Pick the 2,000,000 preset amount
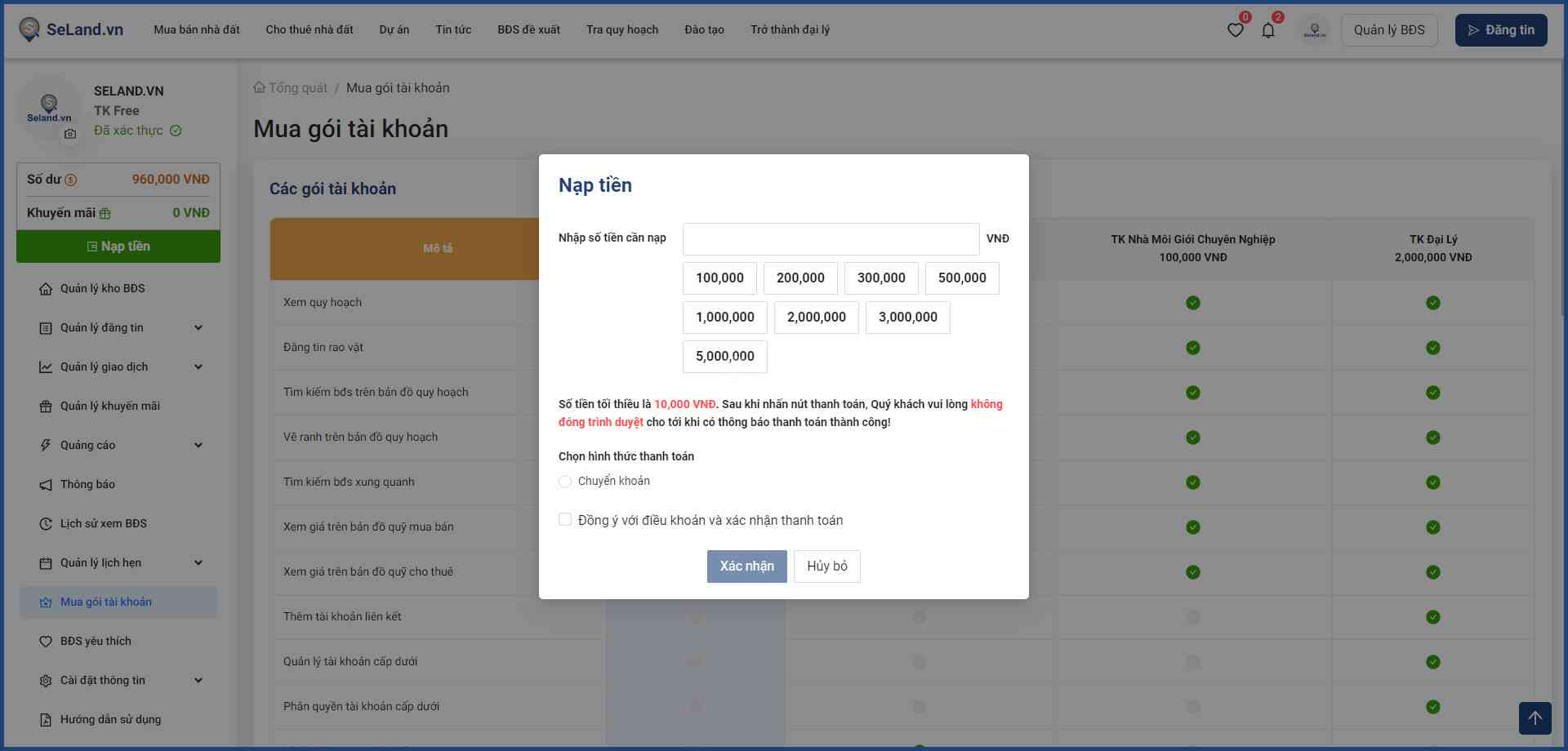 (816, 318)
